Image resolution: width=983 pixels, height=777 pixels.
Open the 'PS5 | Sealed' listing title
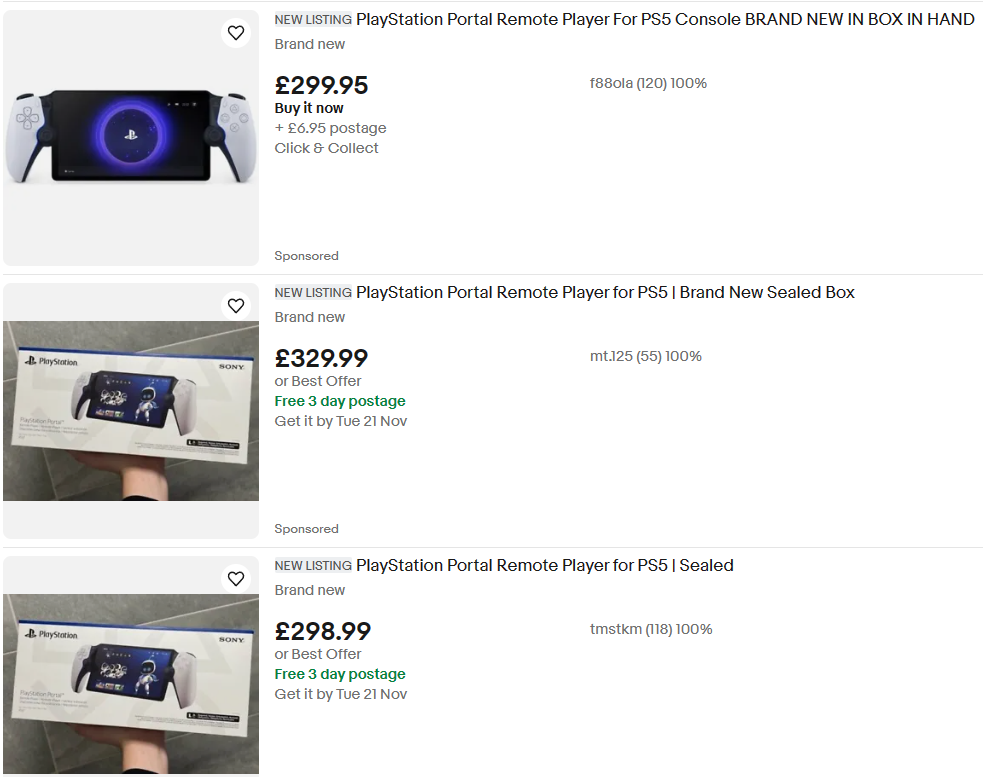coord(544,565)
